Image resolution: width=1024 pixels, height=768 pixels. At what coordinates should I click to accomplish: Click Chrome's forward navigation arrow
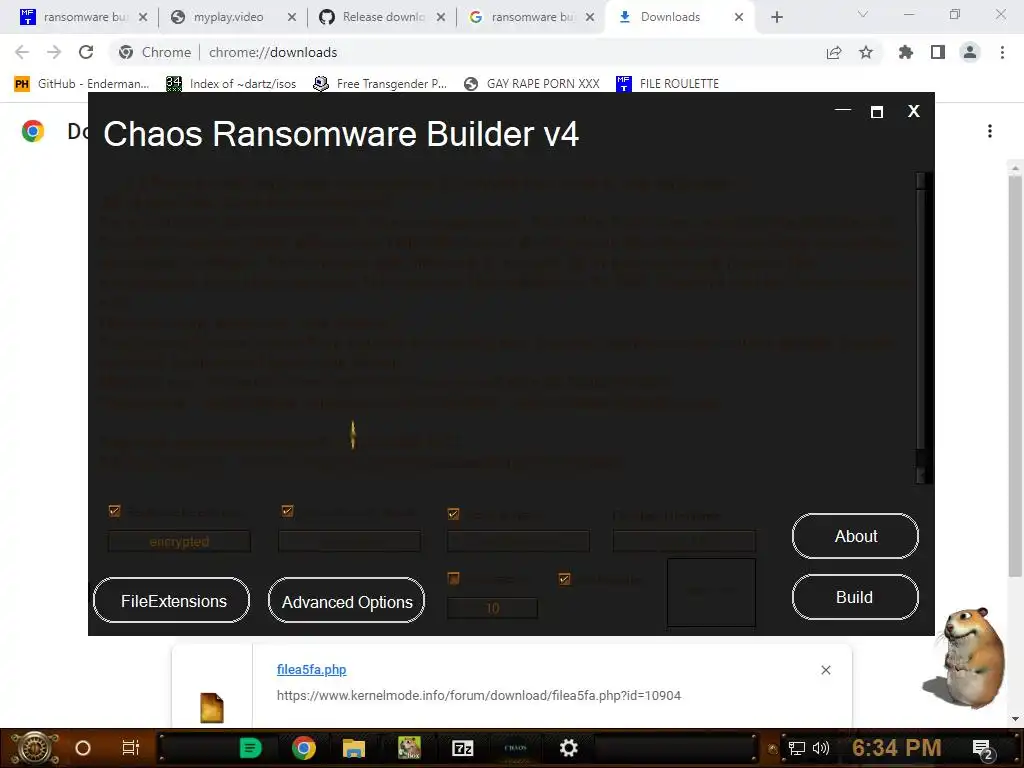(54, 52)
